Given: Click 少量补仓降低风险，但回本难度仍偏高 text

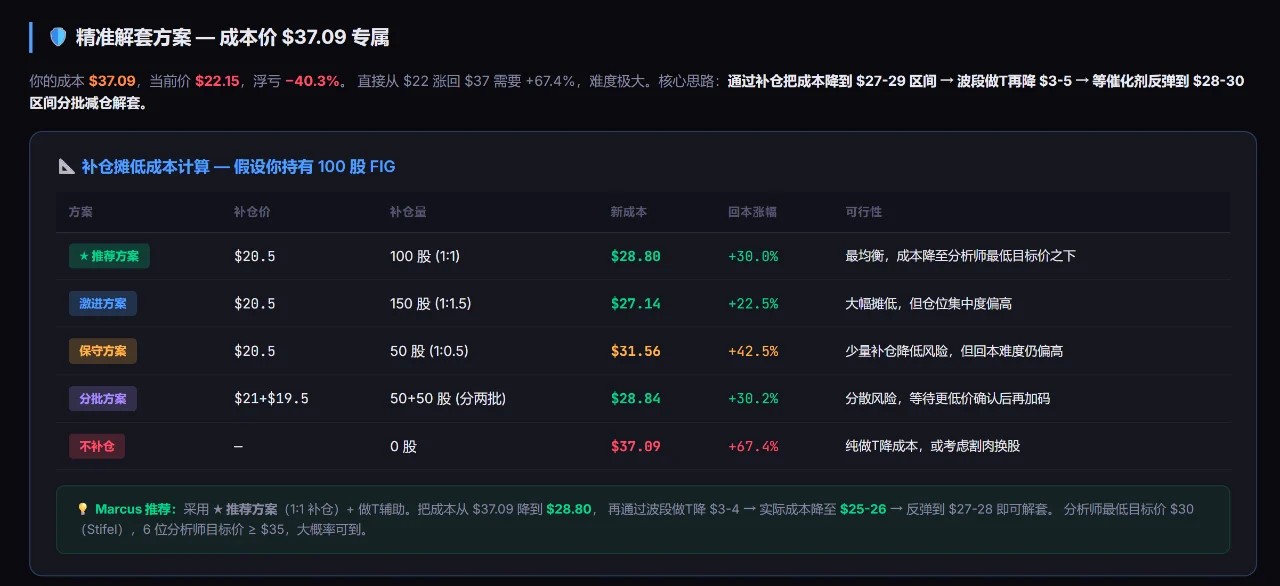Looking at the screenshot, I should (954, 351).
